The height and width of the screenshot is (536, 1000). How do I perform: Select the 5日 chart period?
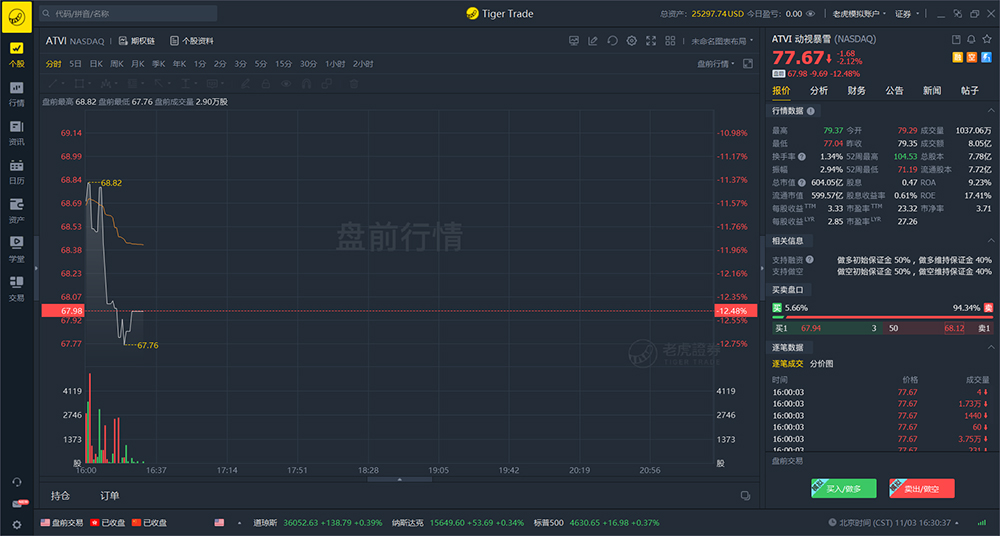tap(75, 64)
